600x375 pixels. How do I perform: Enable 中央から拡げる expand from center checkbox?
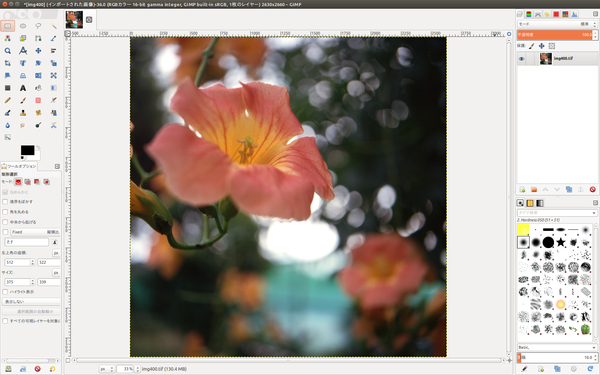point(5,222)
